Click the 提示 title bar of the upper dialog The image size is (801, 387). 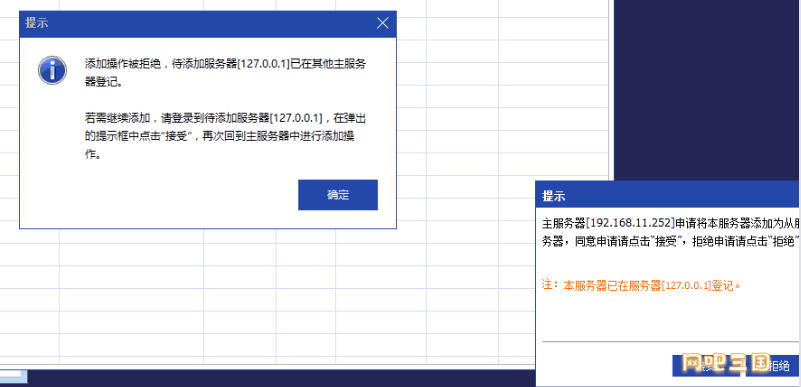[x=208, y=23]
